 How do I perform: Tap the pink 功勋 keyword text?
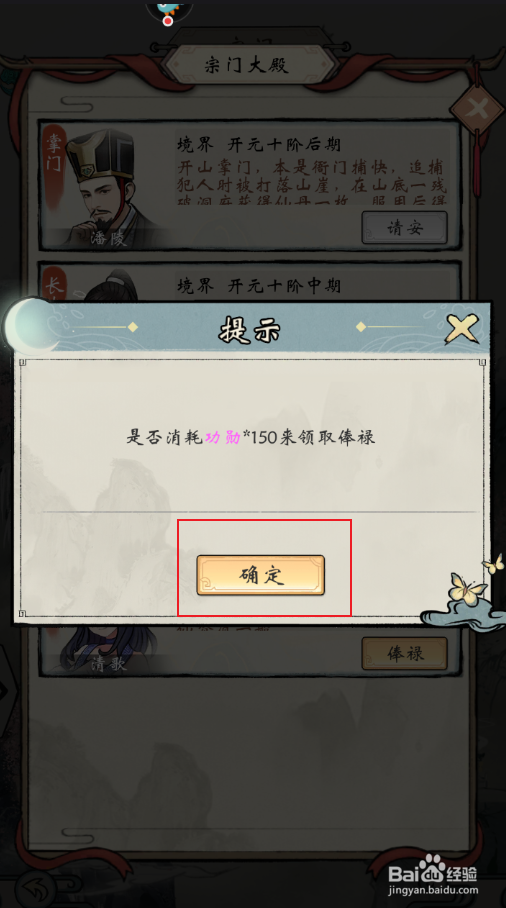[x=223, y=437]
